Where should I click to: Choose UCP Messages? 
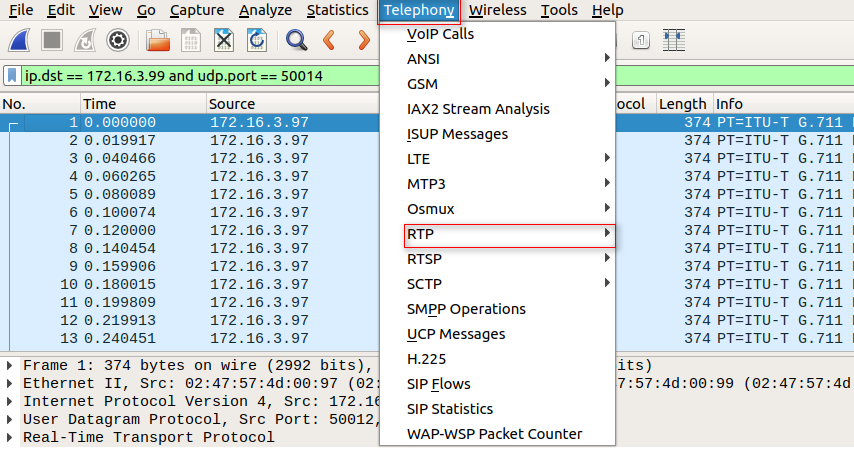[497, 334]
